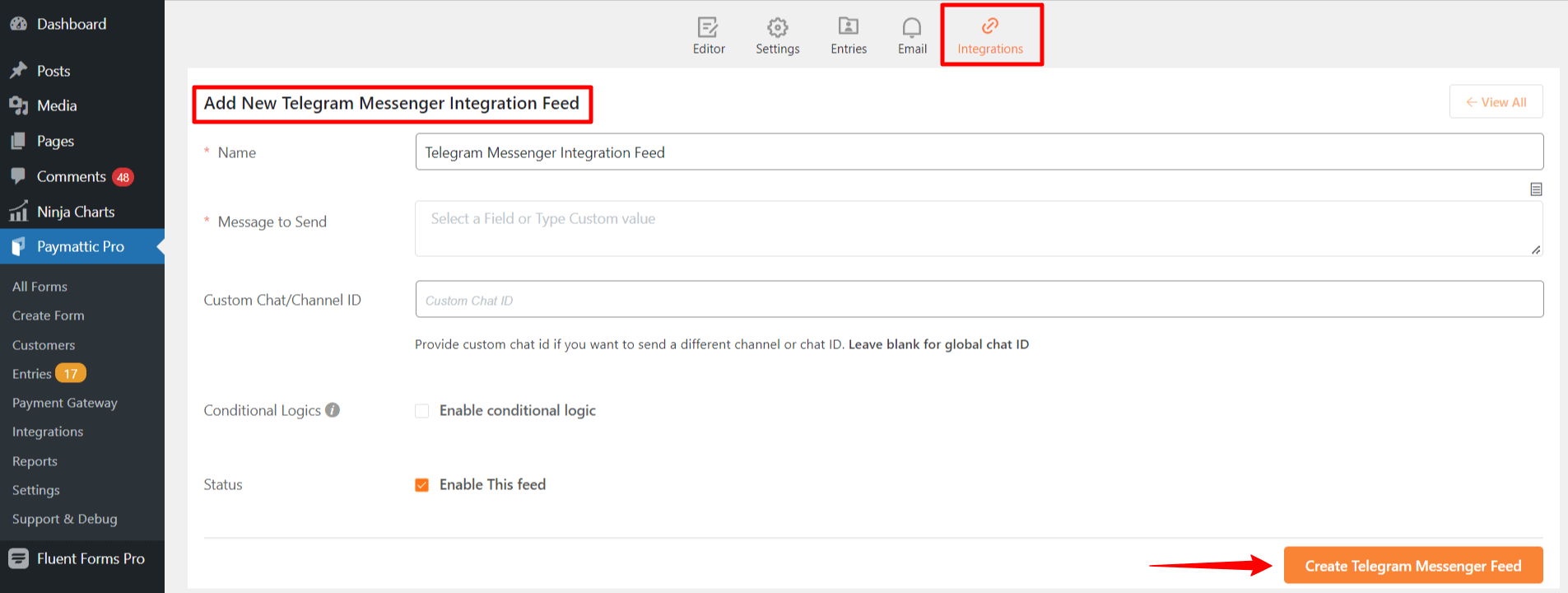Click the View All button
The width and height of the screenshot is (1568, 593).
[x=1496, y=102]
